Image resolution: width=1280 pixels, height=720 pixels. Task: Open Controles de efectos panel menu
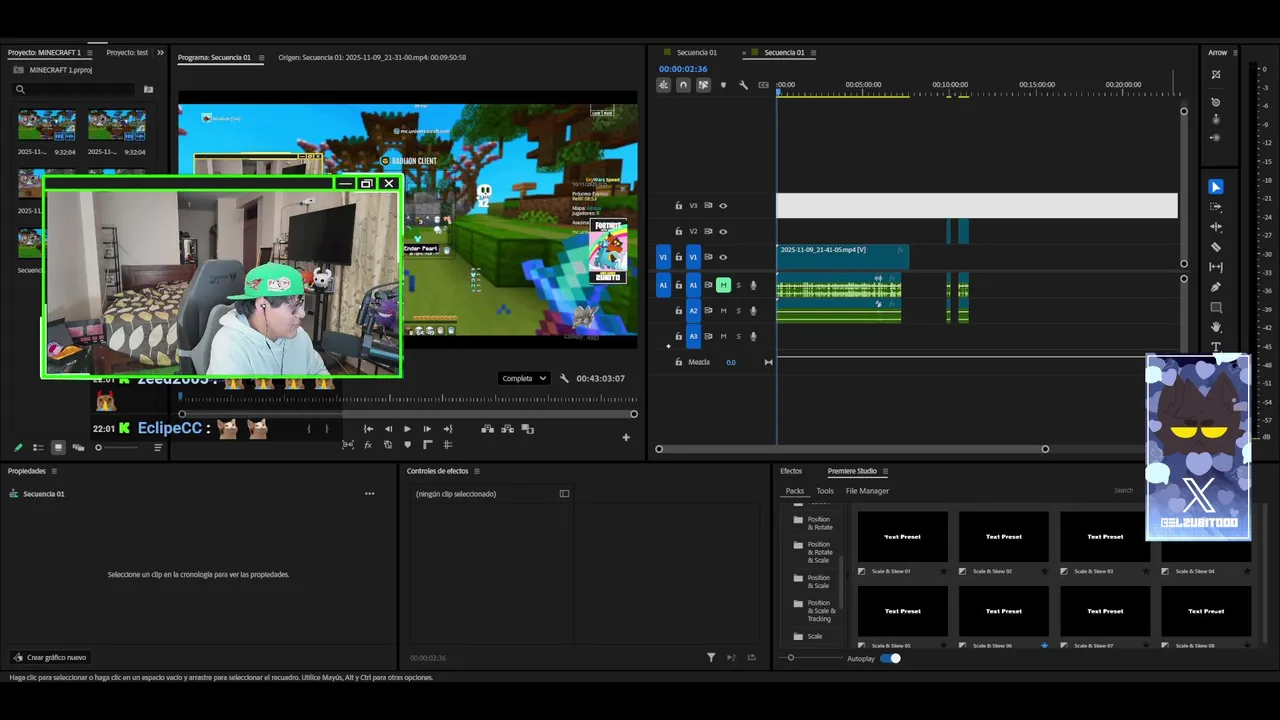click(477, 471)
